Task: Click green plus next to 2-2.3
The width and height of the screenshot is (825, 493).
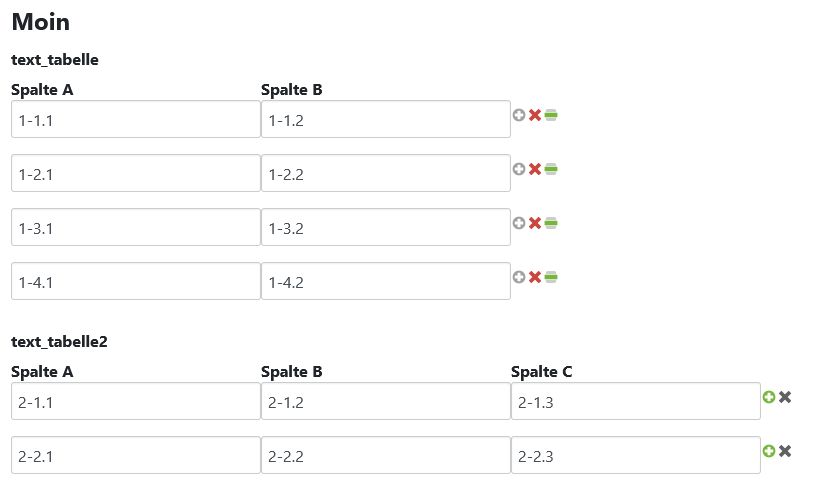Action: click(x=769, y=451)
